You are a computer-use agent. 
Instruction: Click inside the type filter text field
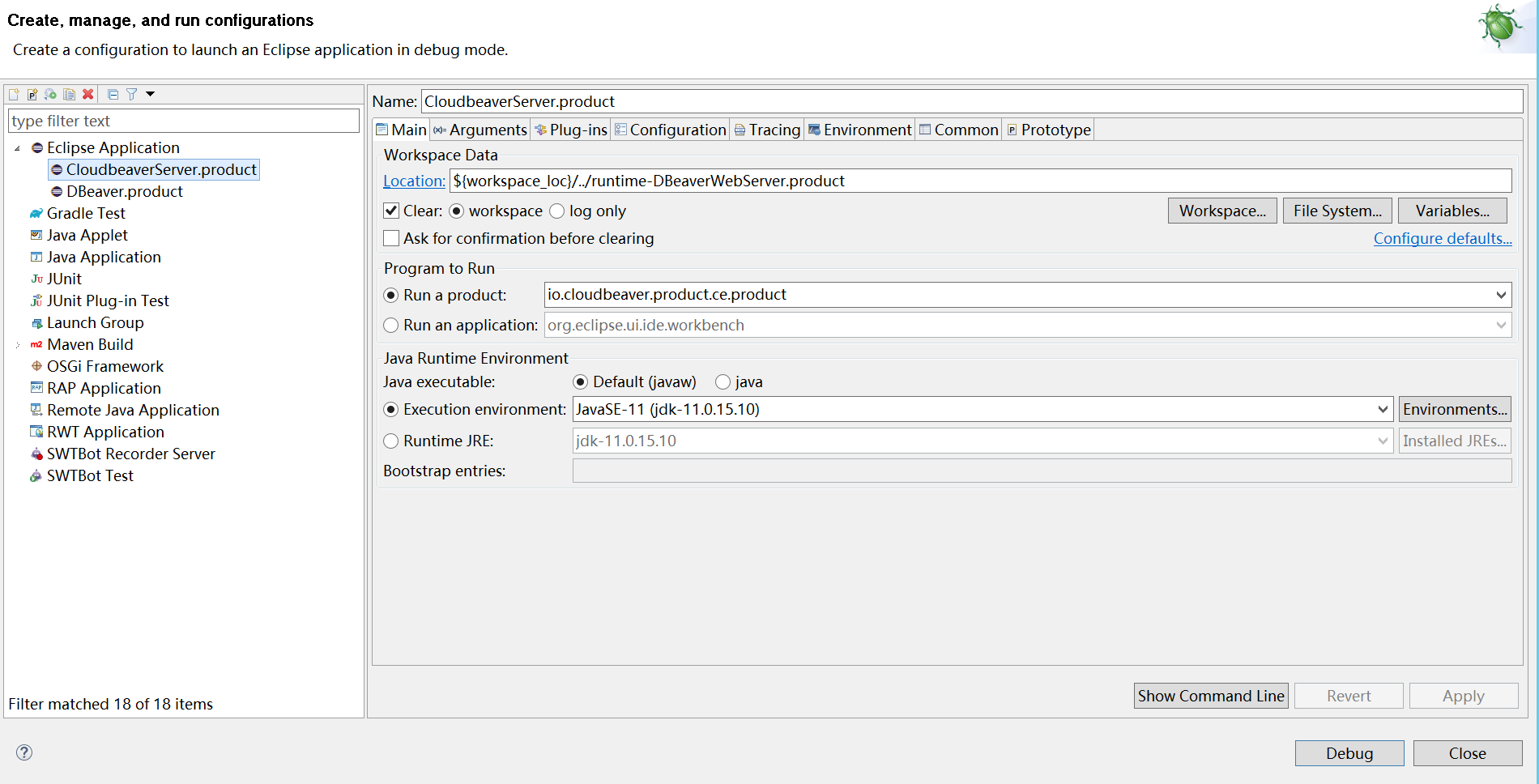click(182, 121)
